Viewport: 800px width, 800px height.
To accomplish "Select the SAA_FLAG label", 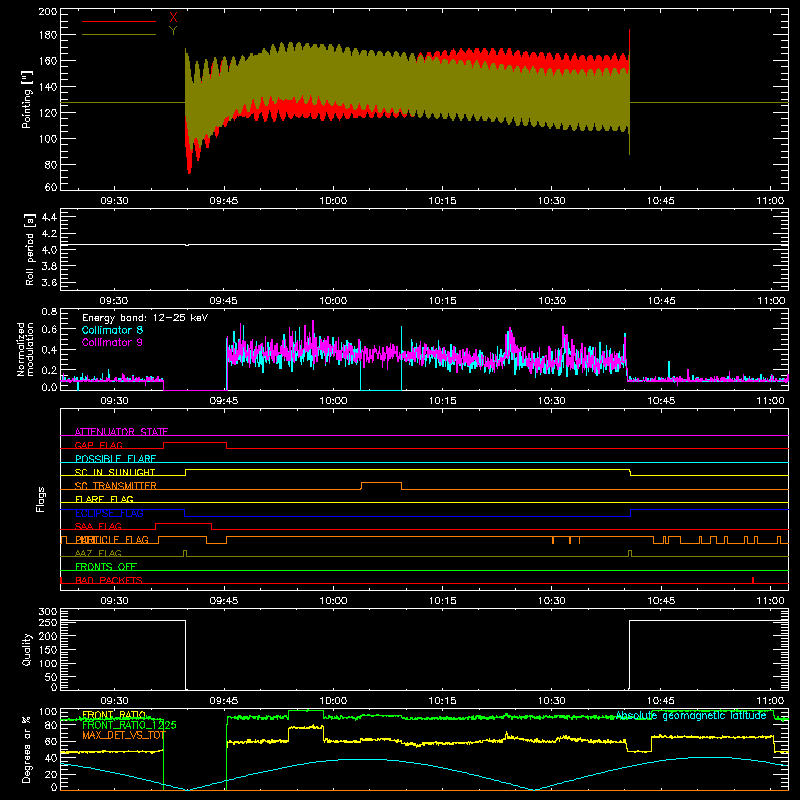I will click(98, 526).
